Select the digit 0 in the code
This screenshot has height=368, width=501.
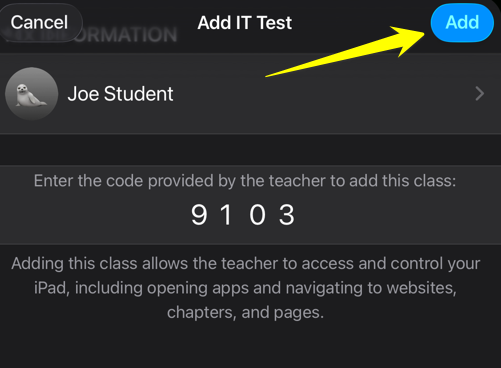click(x=257, y=215)
